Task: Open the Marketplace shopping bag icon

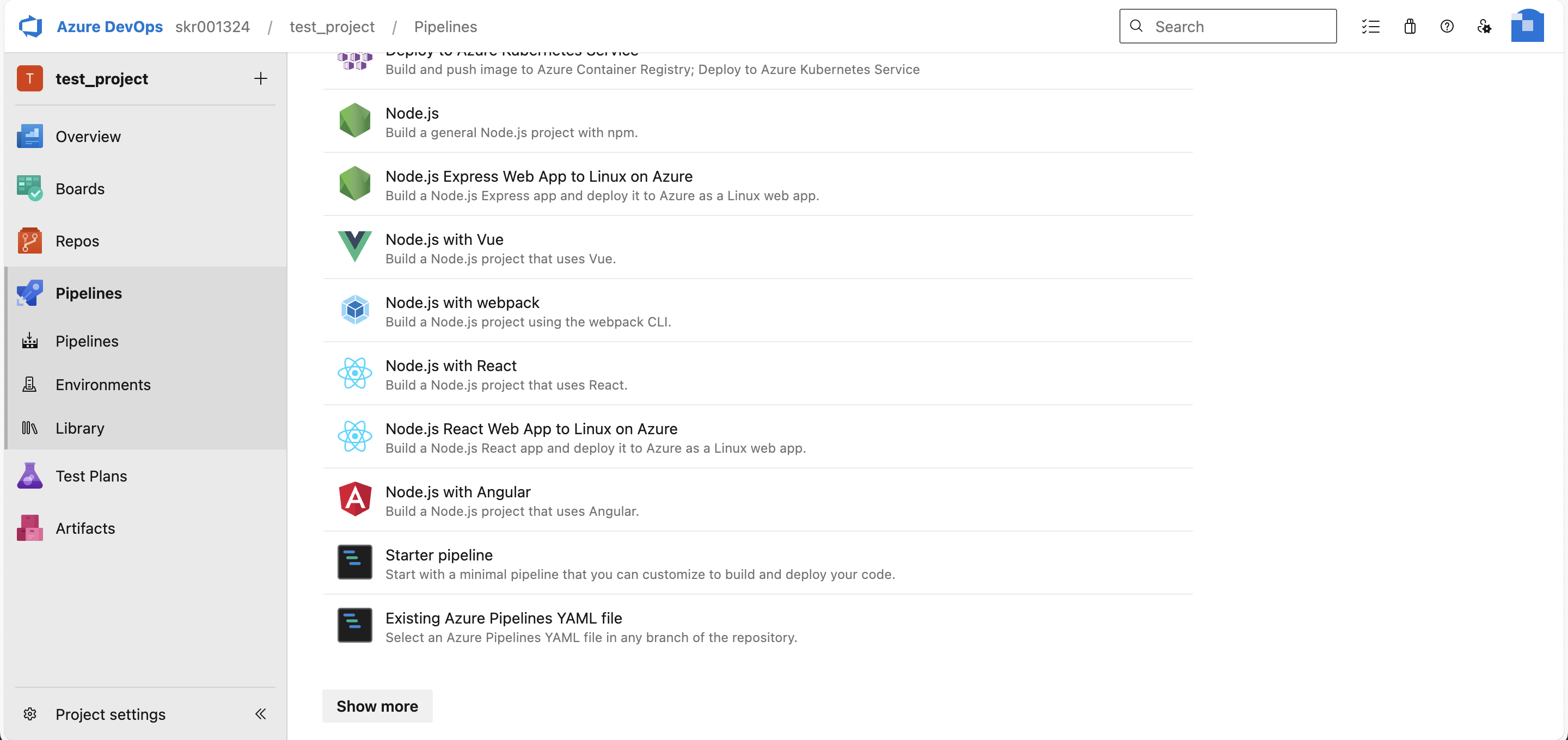Action: [x=1410, y=27]
